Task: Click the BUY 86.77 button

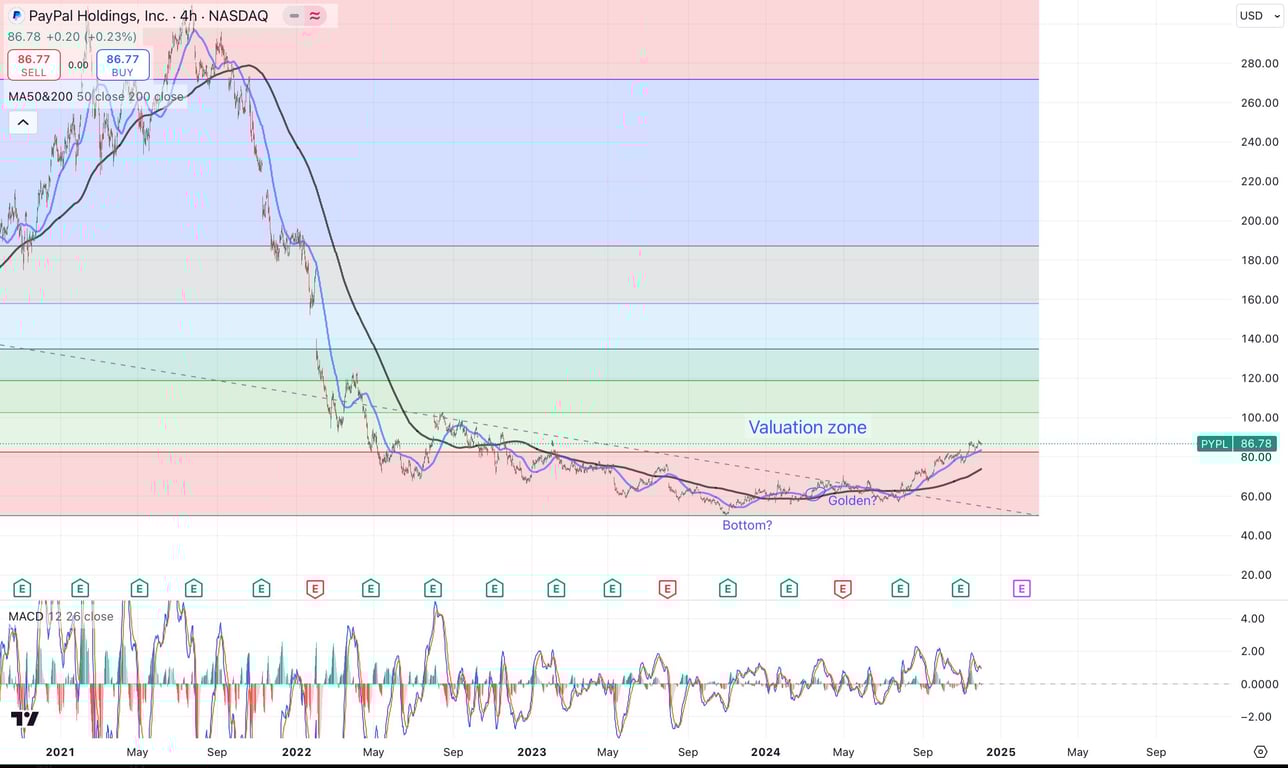Action: tap(123, 65)
